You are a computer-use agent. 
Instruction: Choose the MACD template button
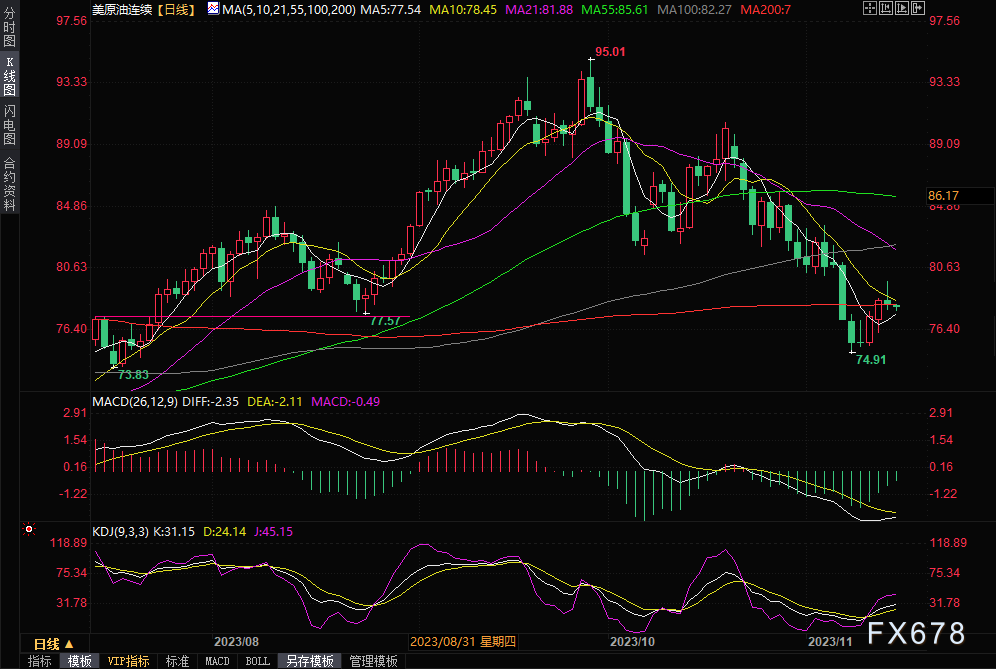(x=217, y=661)
